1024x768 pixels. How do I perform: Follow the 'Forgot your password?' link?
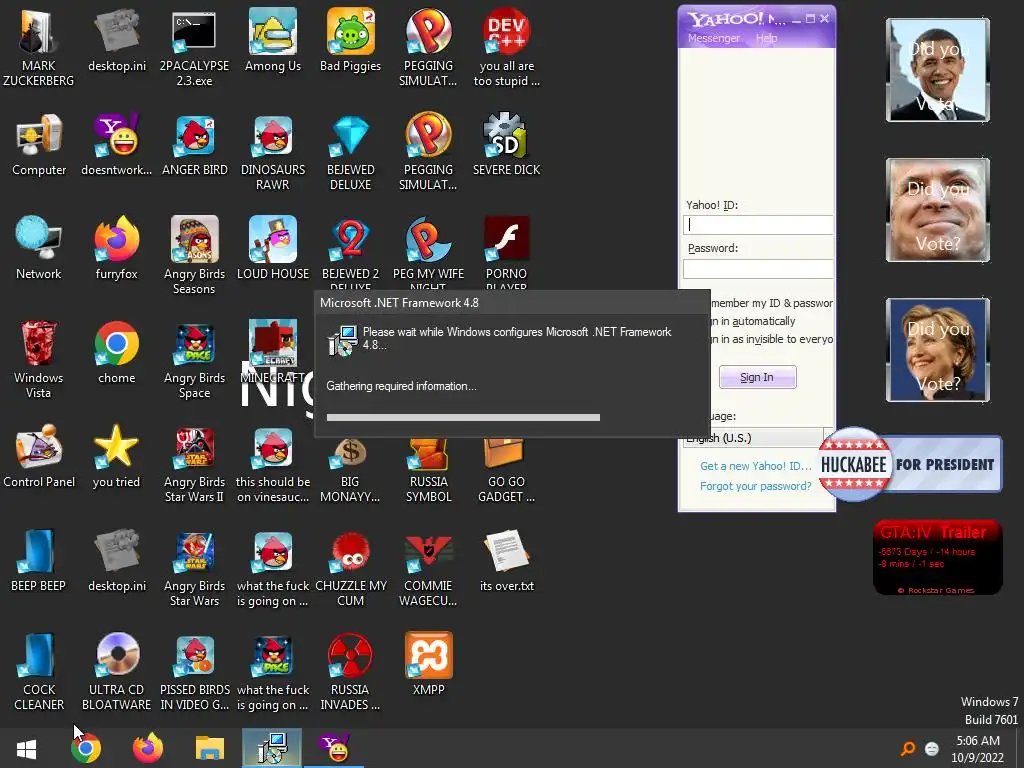(x=756, y=487)
